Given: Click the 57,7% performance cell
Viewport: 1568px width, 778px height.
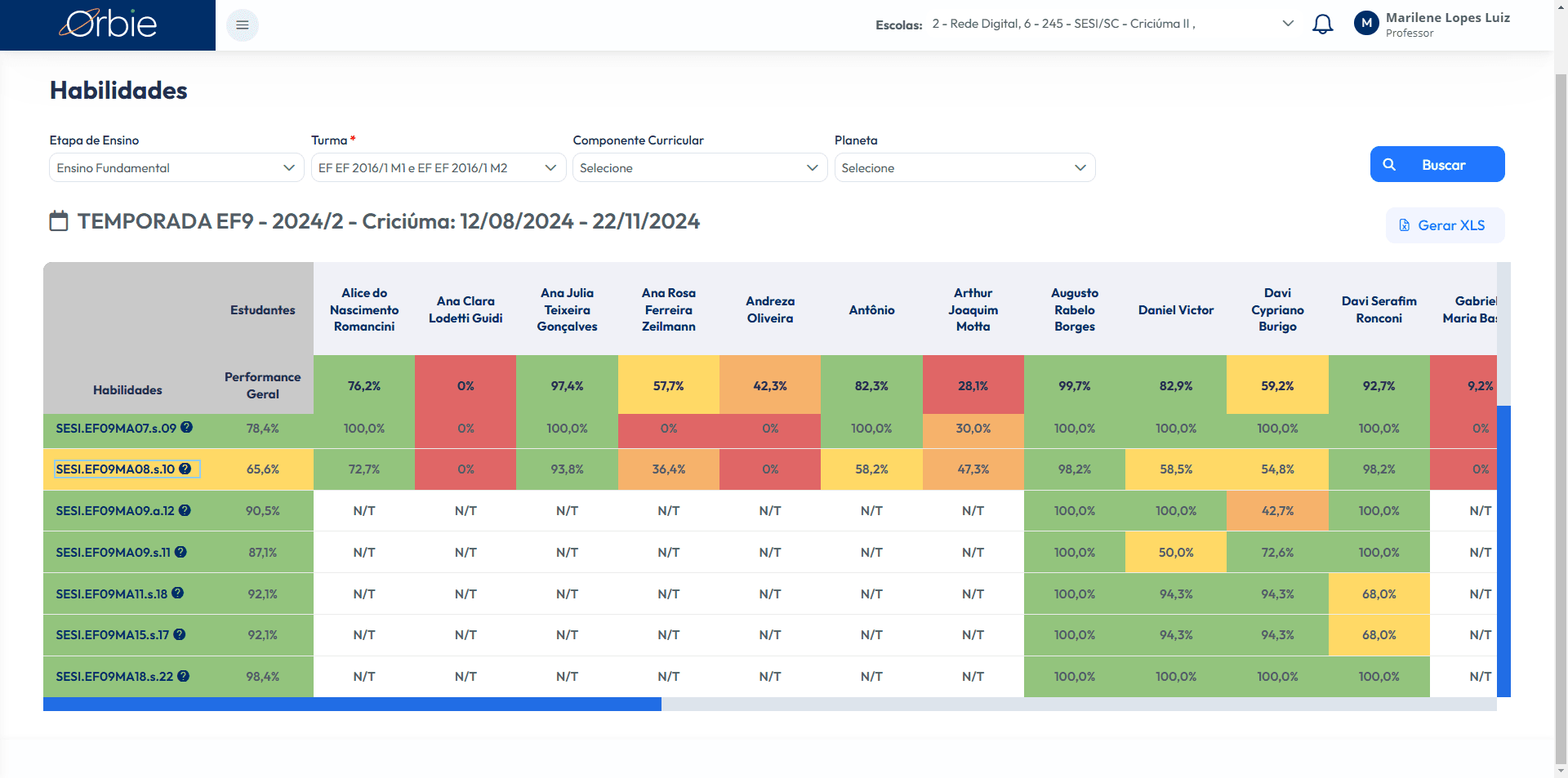Looking at the screenshot, I should tap(669, 385).
